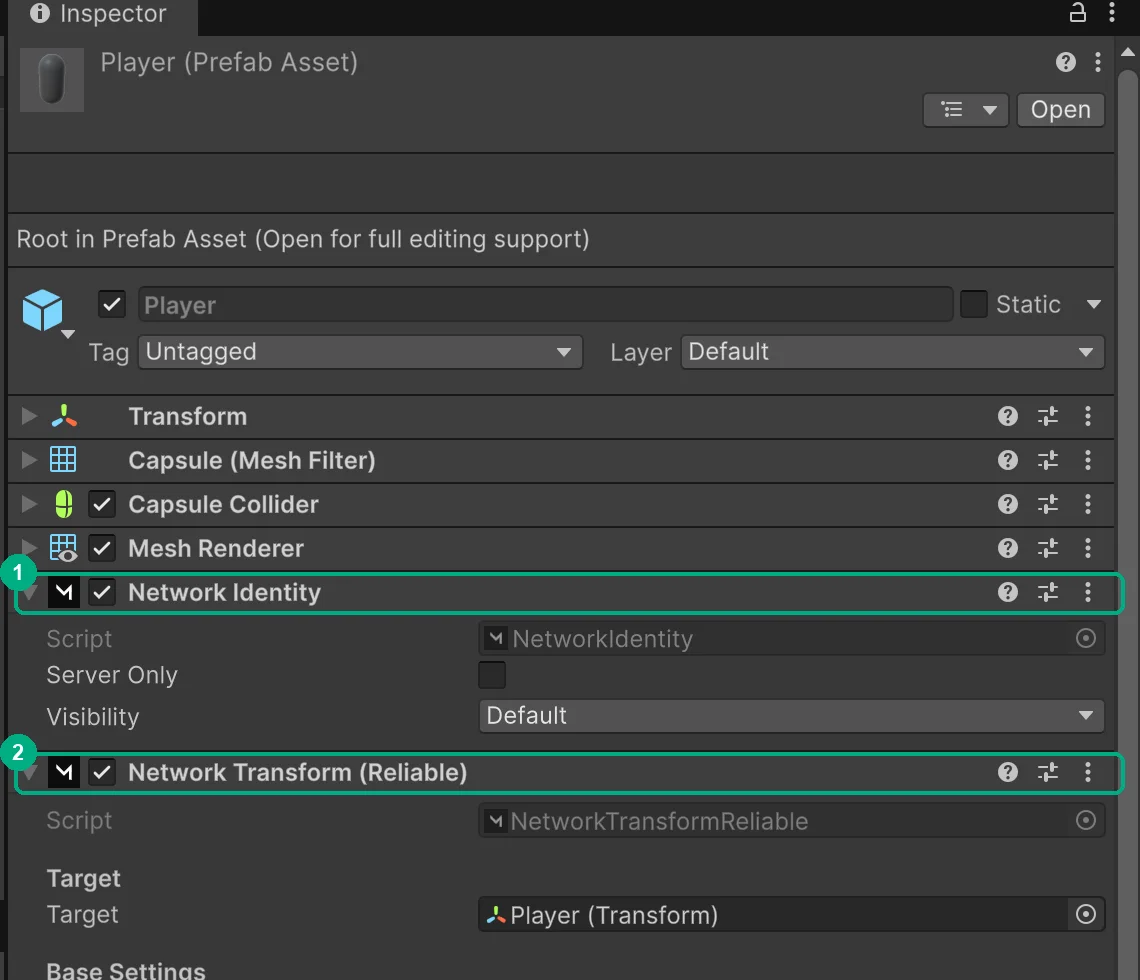Open Capsule Collider context menu
This screenshot has height=980, width=1140.
[1088, 504]
